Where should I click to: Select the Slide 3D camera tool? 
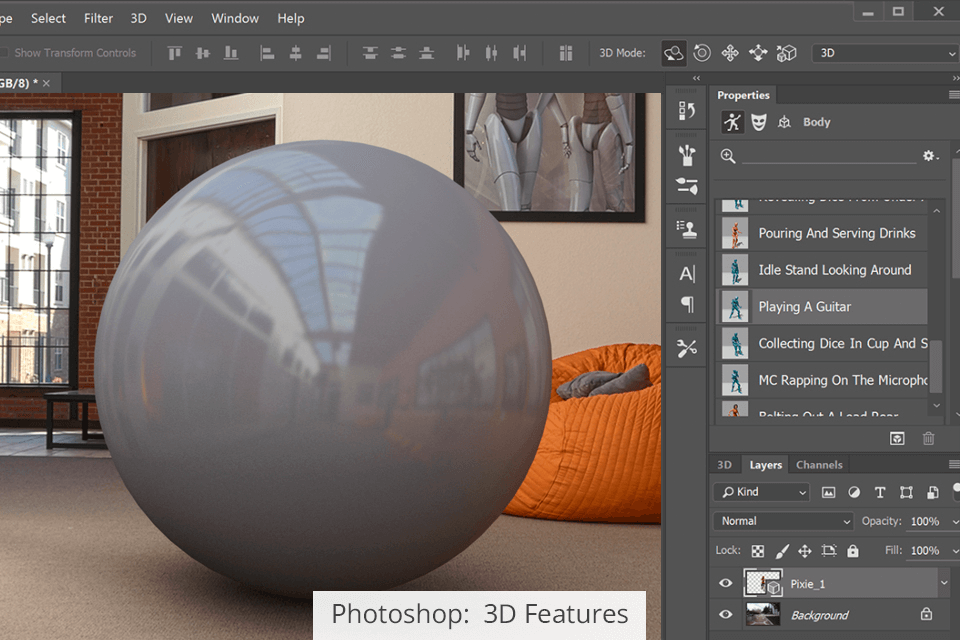click(758, 53)
